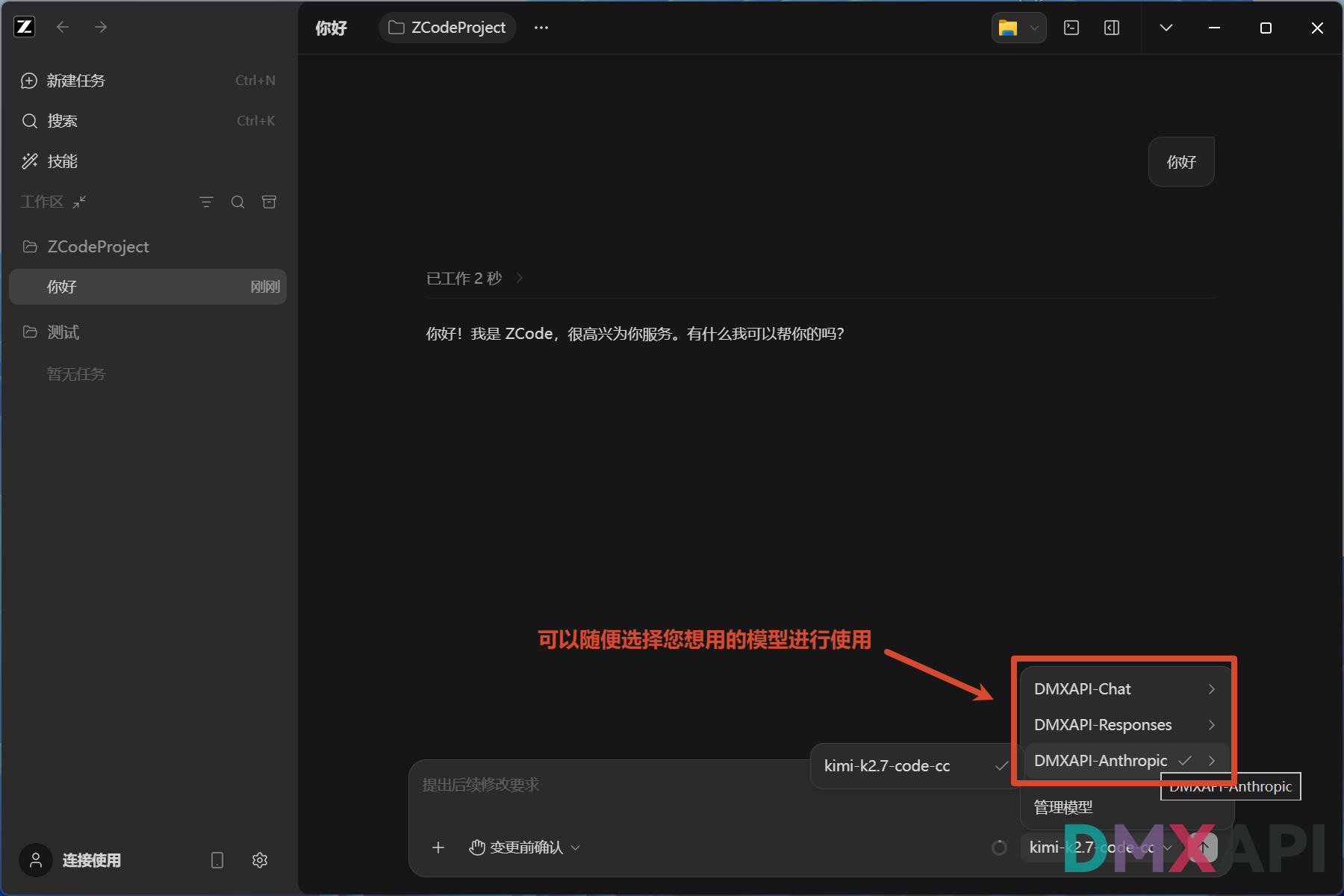Viewport: 1344px width, 896px height.
Task: Focus the 提出后续修改要求 input field
Action: pyautogui.click(x=609, y=785)
